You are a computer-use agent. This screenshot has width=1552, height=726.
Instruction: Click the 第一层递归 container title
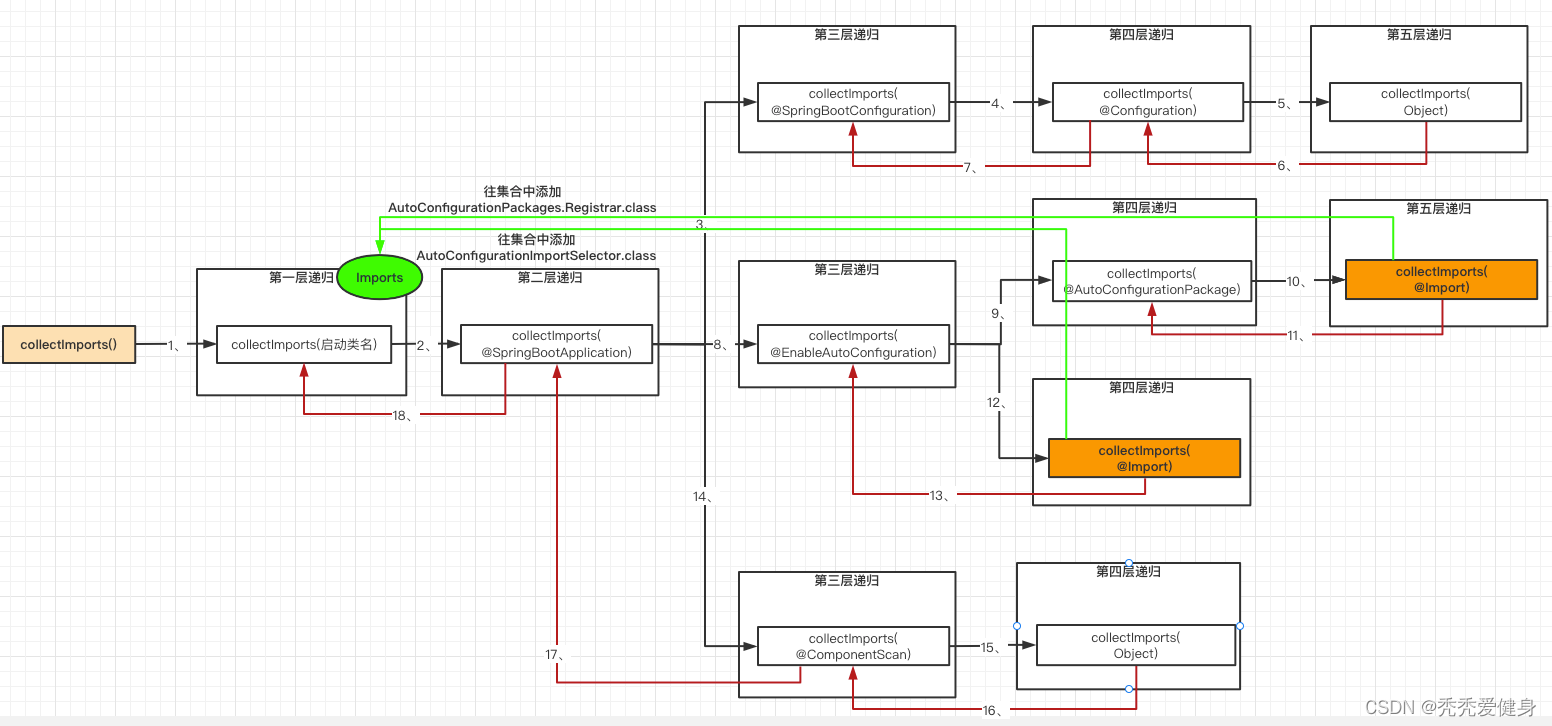click(301, 278)
